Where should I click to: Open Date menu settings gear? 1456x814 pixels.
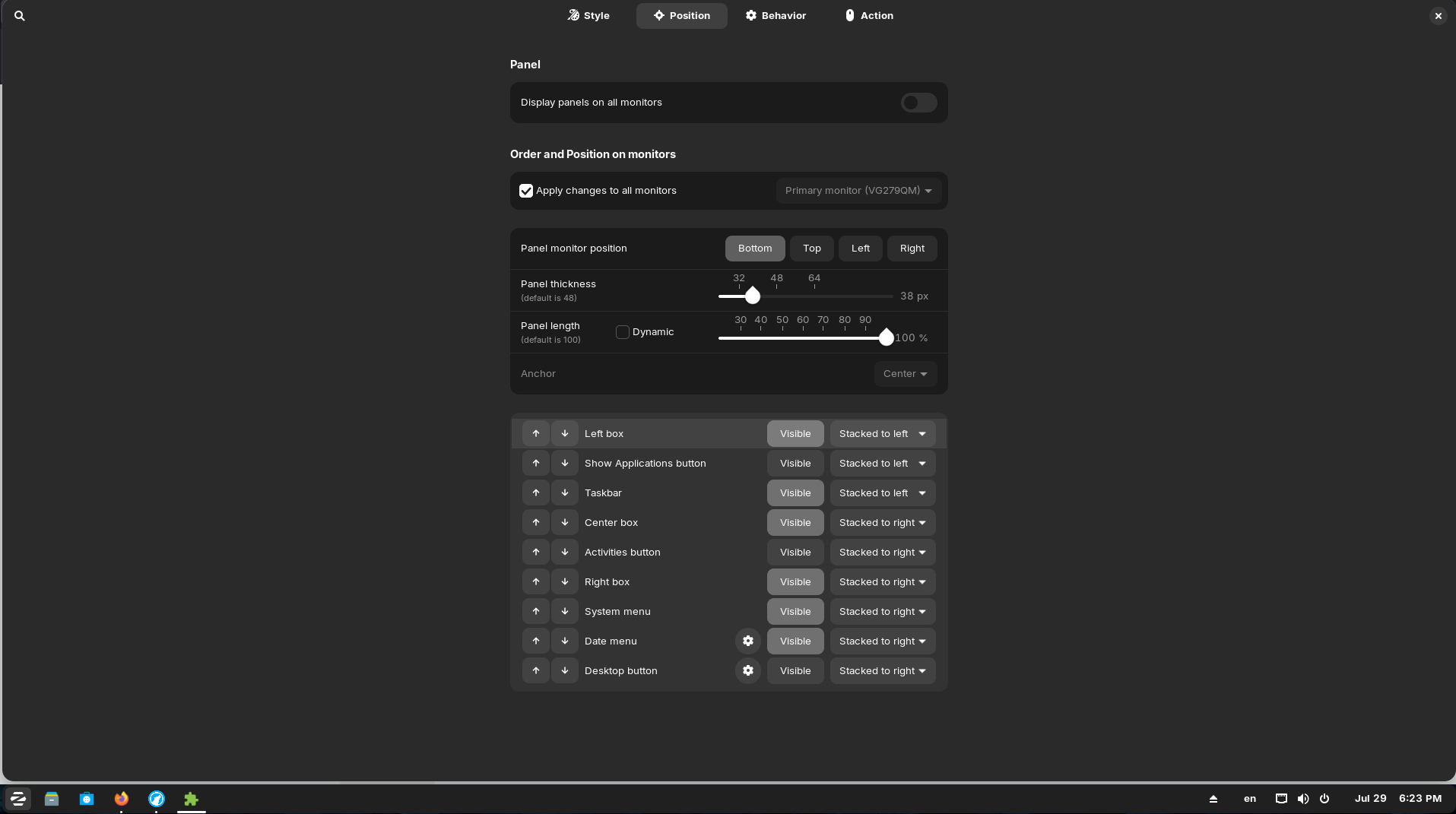(748, 641)
